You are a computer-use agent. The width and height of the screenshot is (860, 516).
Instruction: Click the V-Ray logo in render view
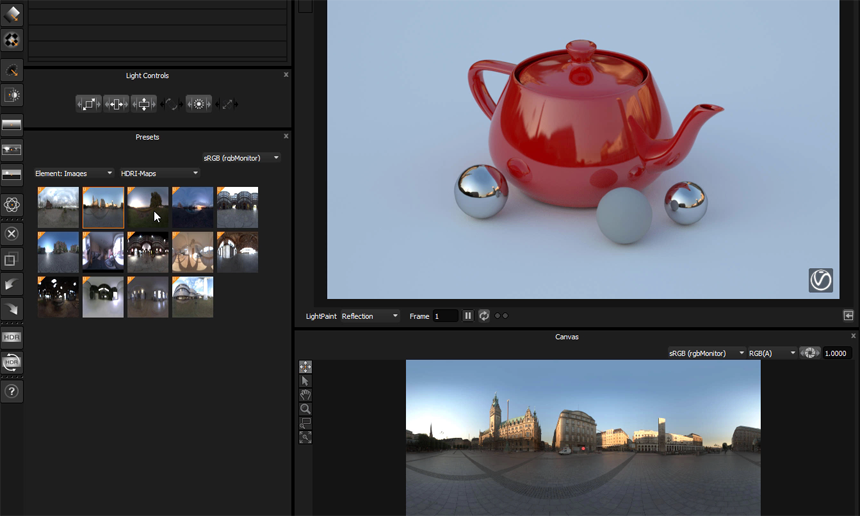pos(821,280)
